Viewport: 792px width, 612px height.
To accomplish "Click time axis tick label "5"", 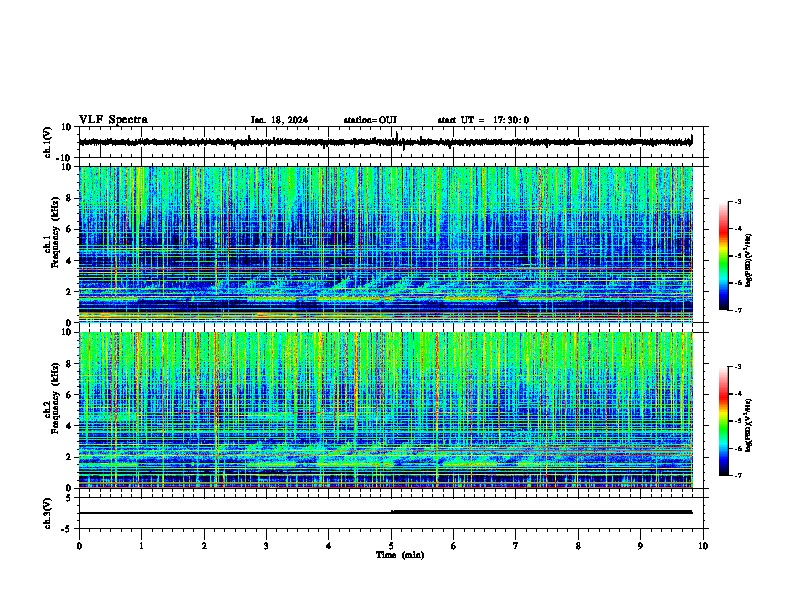I will point(391,546).
